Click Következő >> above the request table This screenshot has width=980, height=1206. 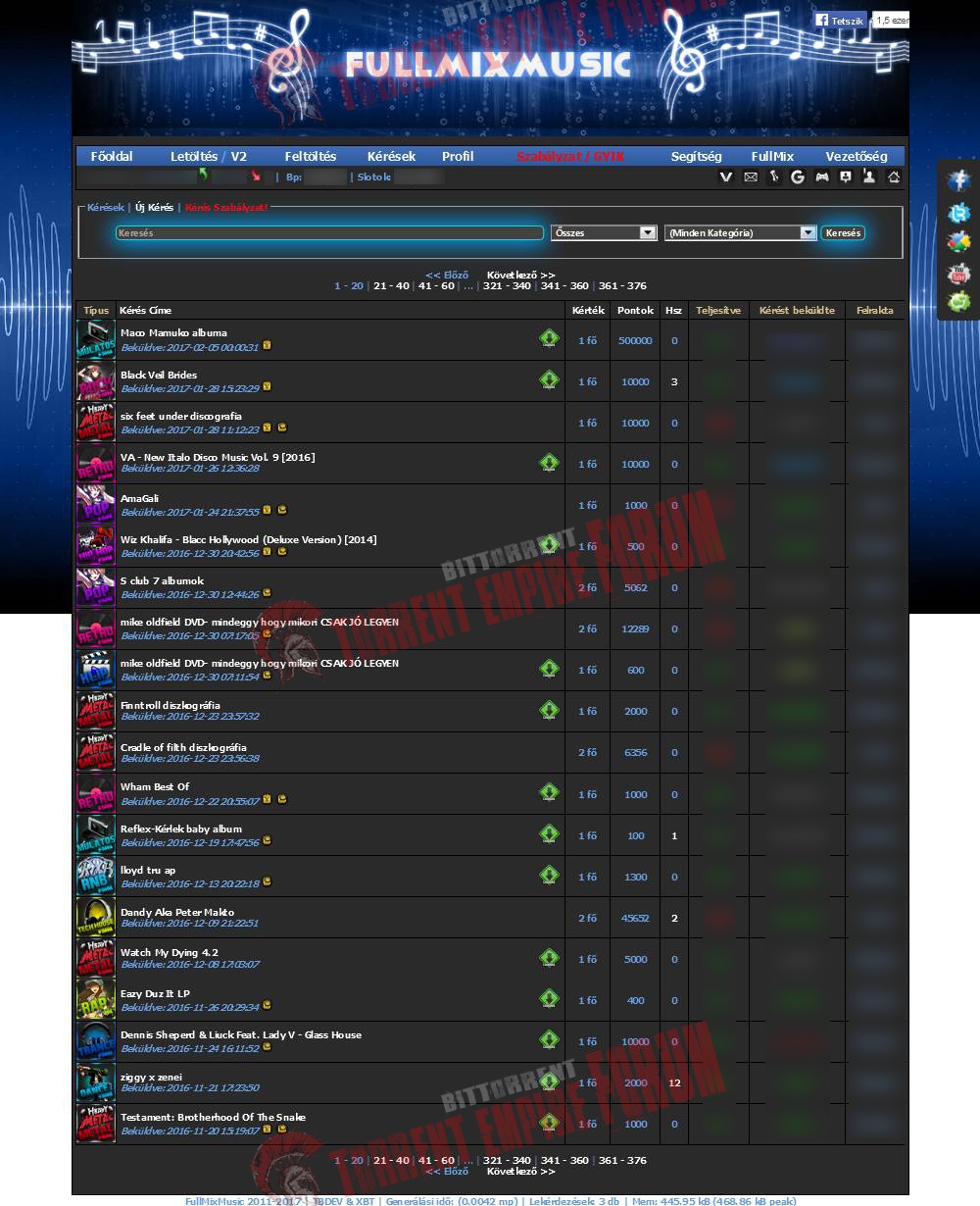520,276
